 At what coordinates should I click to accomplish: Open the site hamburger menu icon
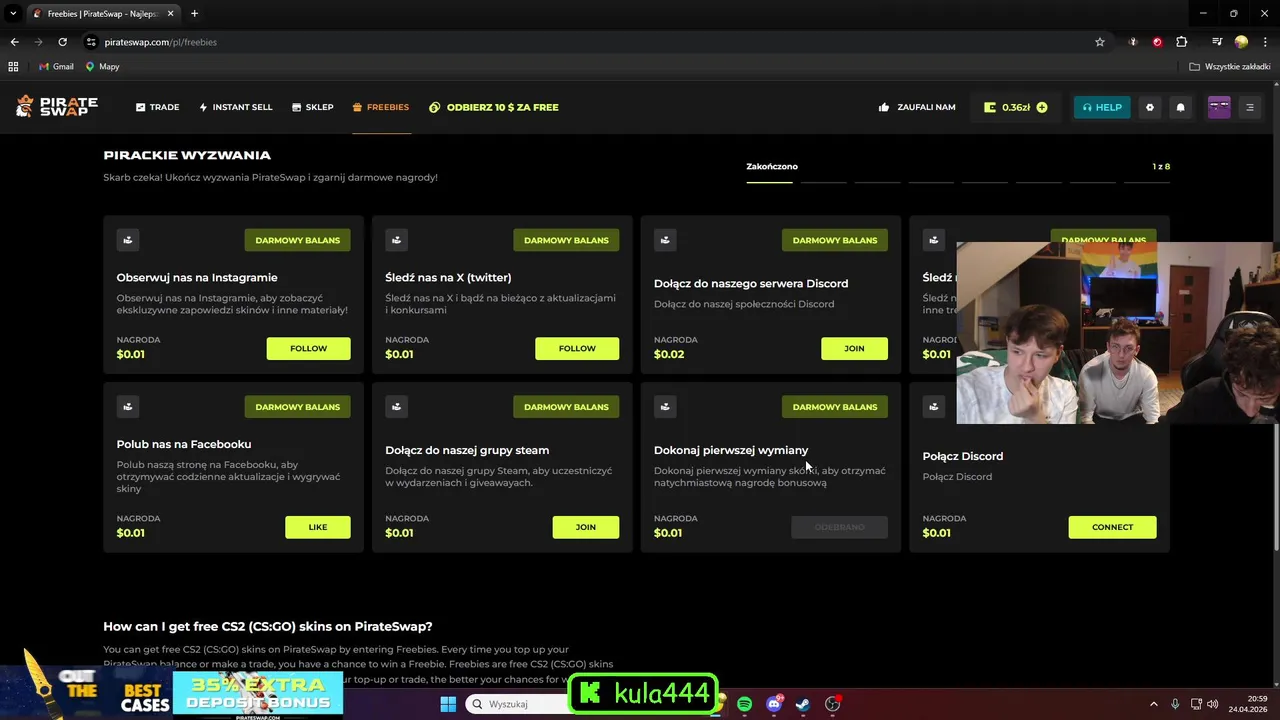pos(1250,107)
